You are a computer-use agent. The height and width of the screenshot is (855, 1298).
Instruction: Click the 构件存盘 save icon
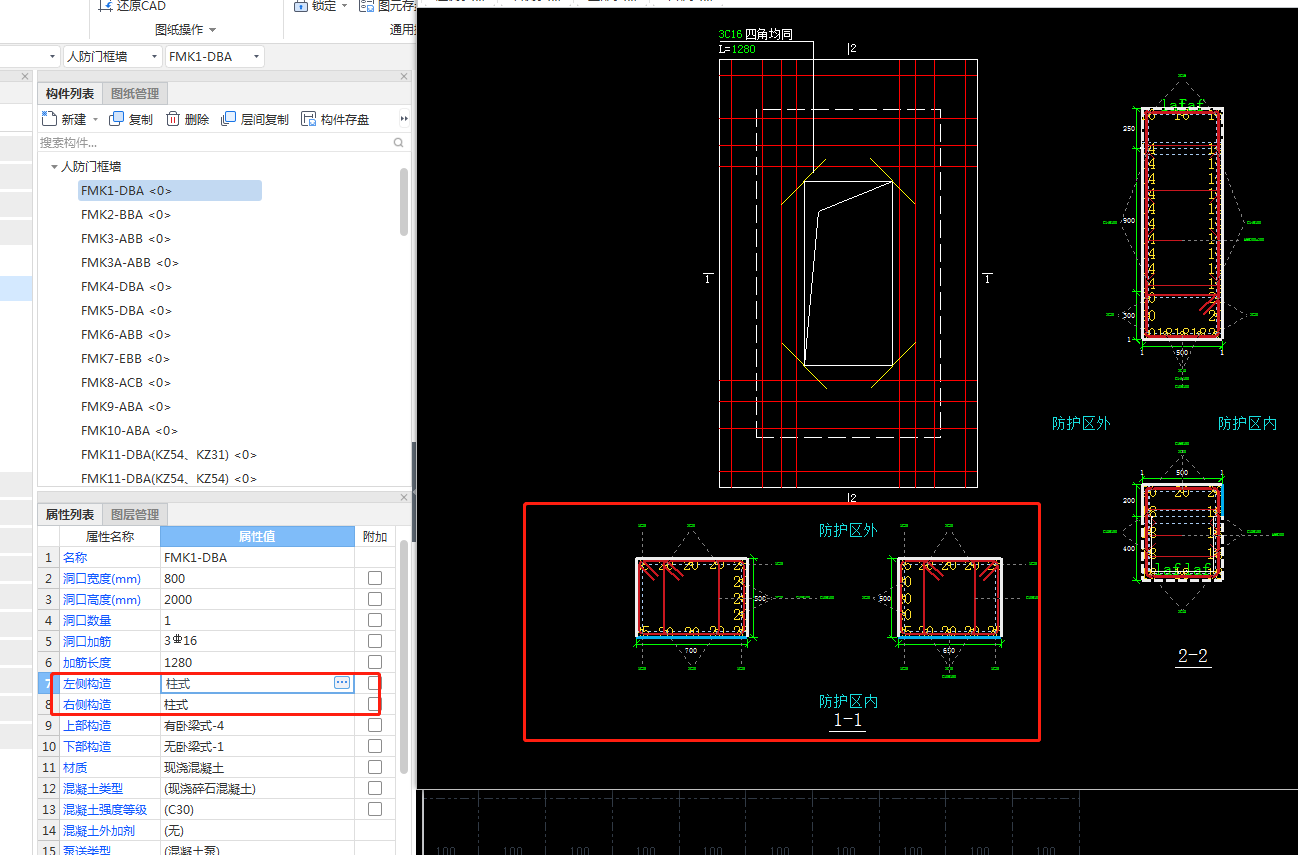[309, 119]
